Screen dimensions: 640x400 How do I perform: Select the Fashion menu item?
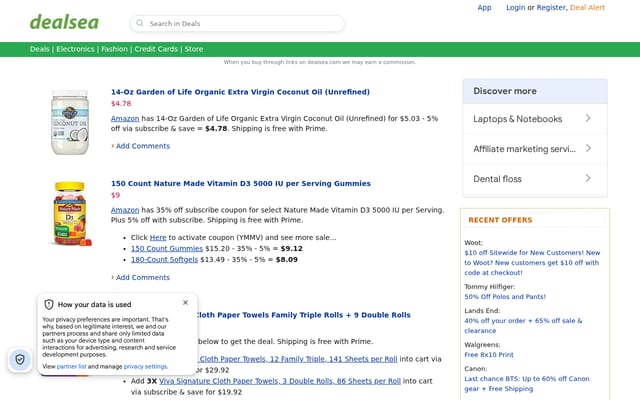pos(114,49)
